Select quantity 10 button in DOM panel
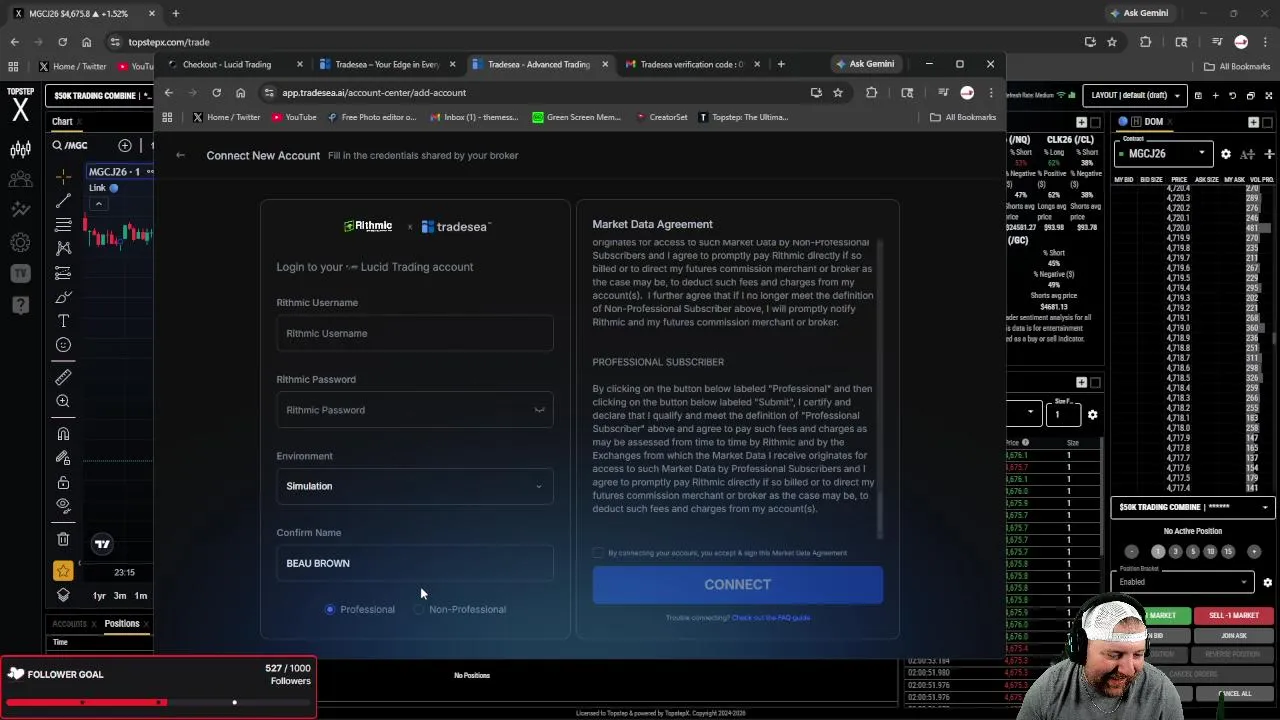1280x720 pixels. pyautogui.click(x=1210, y=551)
